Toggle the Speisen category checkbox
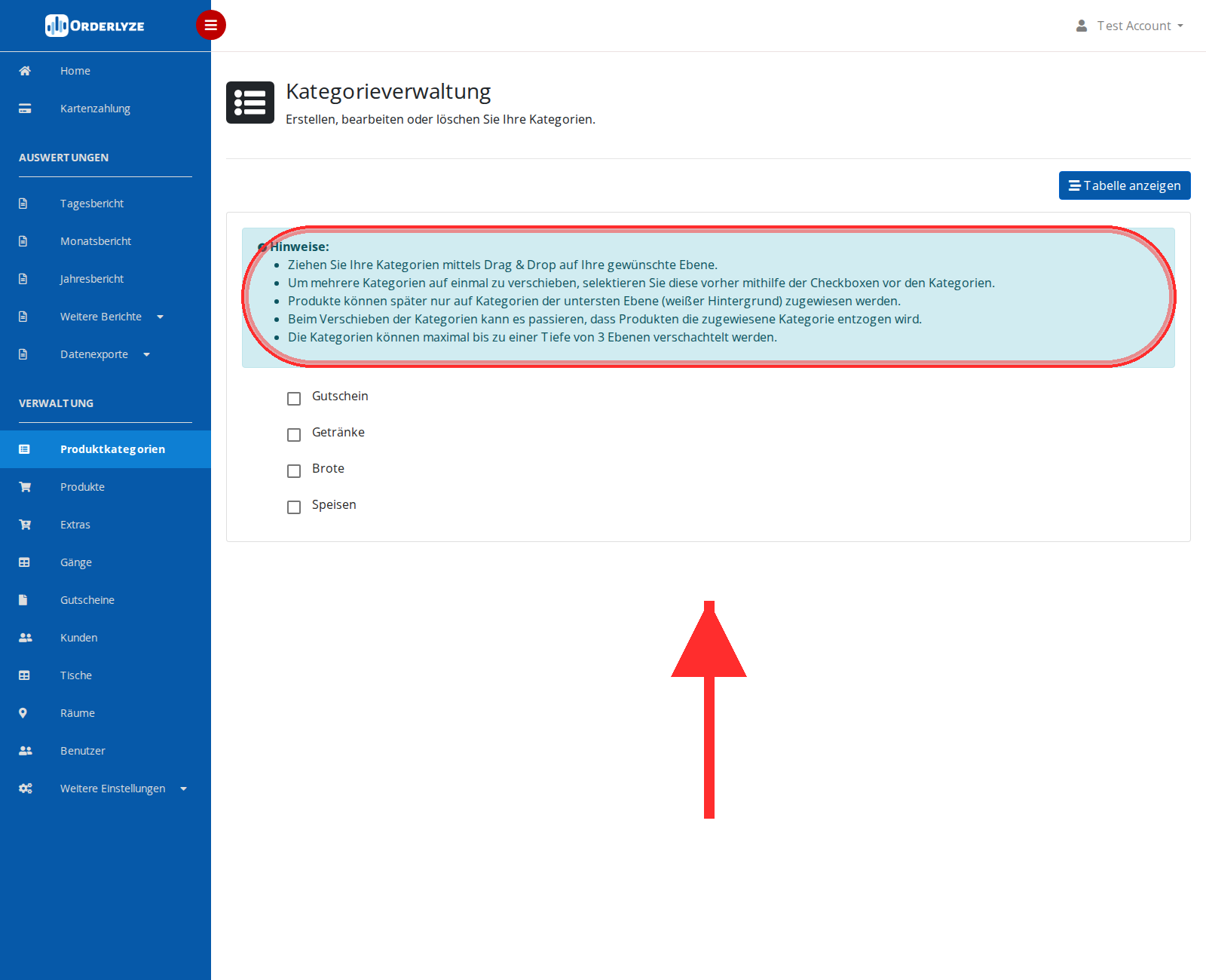This screenshot has width=1206, height=980. point(294,507)
